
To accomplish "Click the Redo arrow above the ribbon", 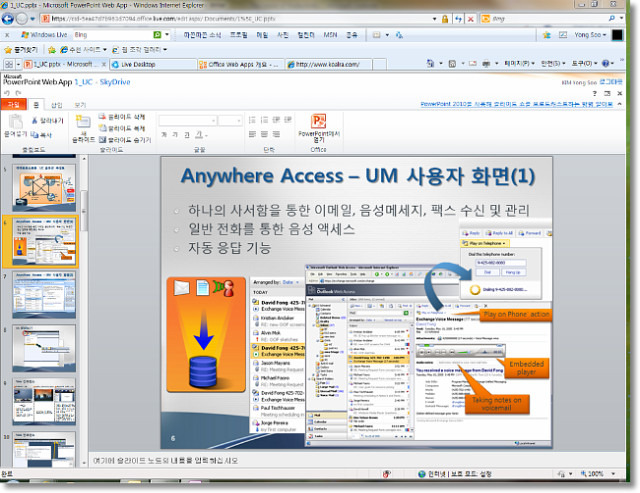I will coord(18,93).
